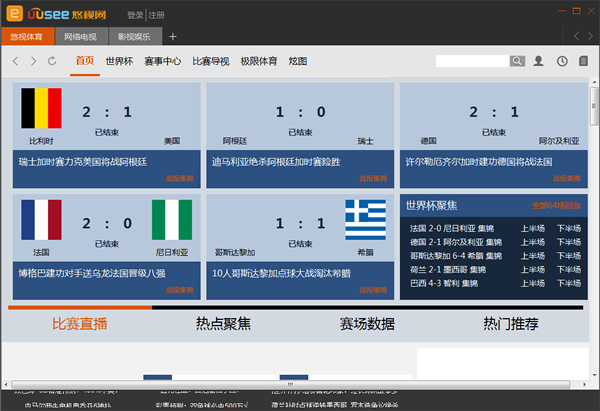Open the user profile icon

538,61
